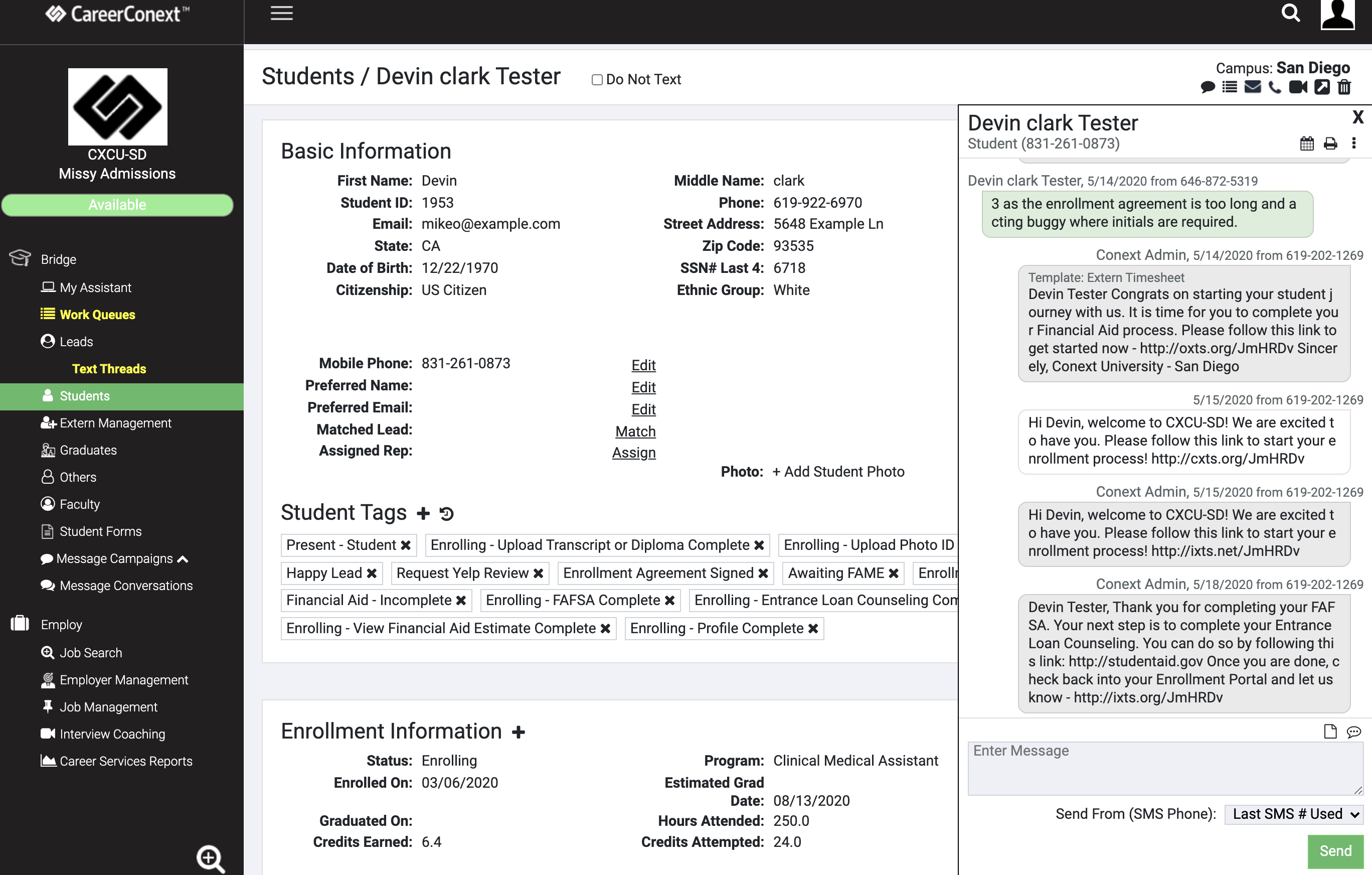This screenshot has height=875, width=1372.
Task: Click the printer icon in chat panel
Action: (x=1330, y=143)
